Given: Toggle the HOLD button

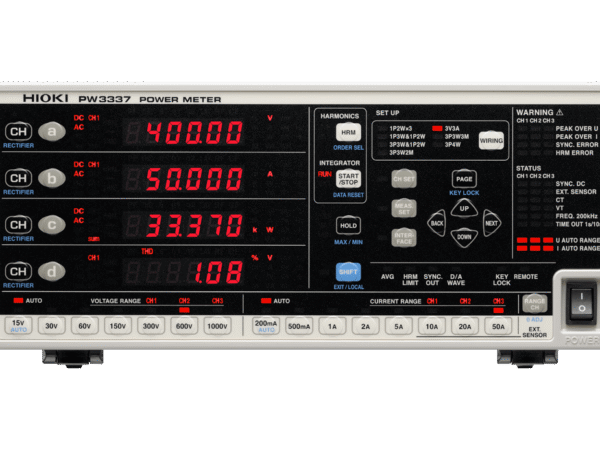Looking at the screenshot, I should (x=347, y=226).
